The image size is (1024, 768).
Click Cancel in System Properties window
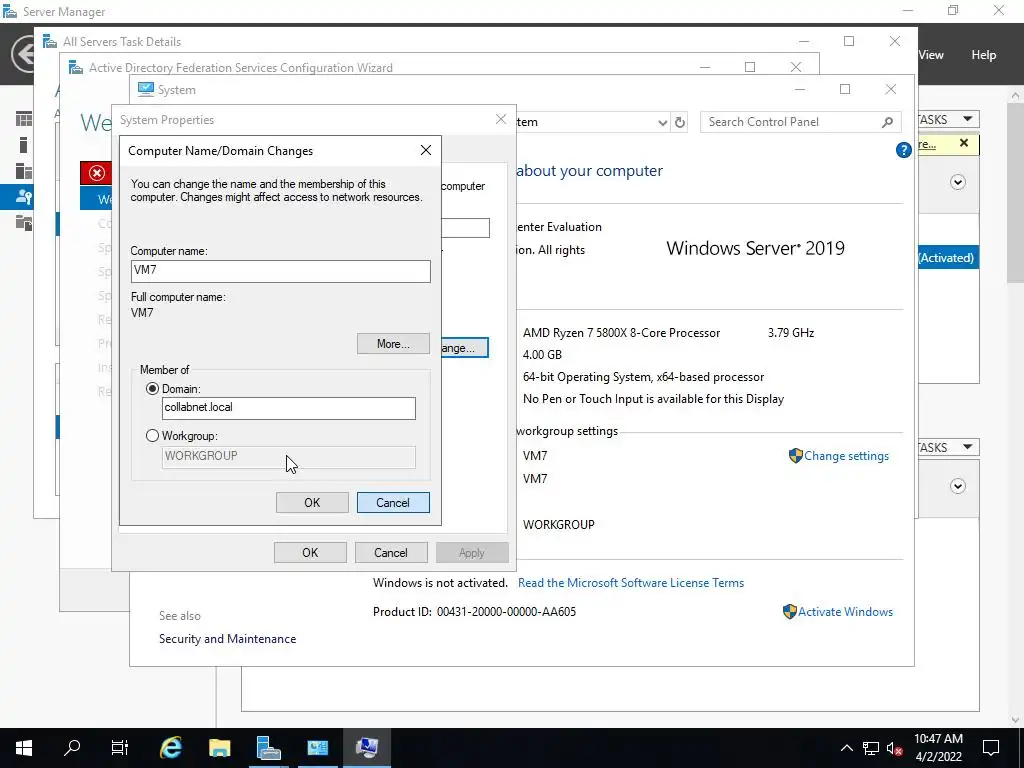(x=391, y=552)
